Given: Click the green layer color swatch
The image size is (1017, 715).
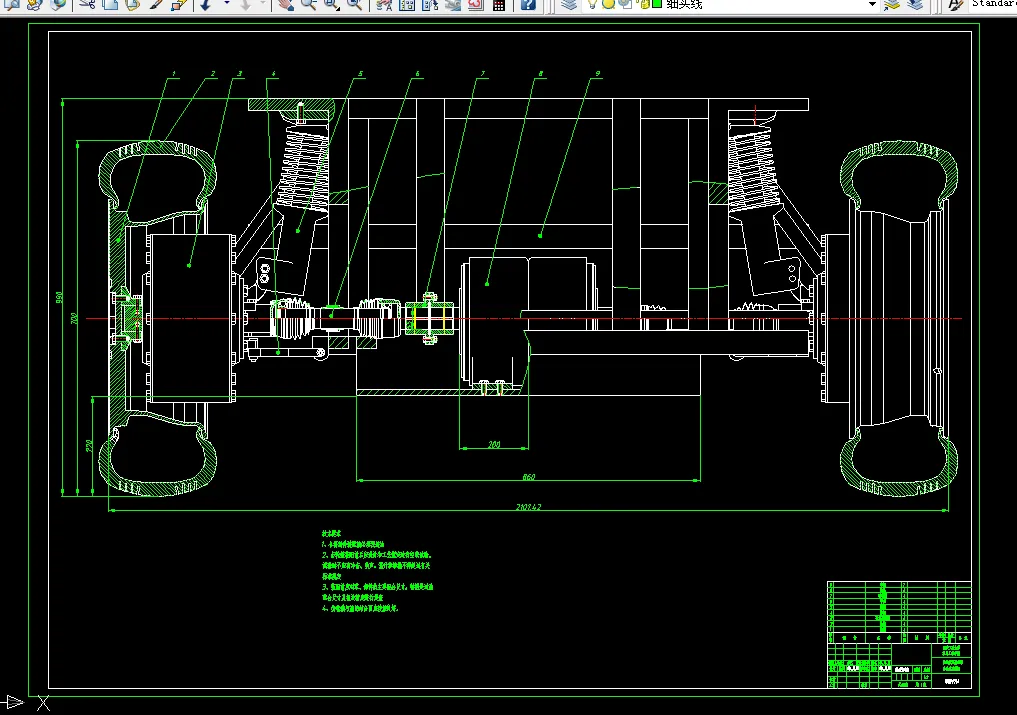Looking at the screenshot, I should pos(657,4).
